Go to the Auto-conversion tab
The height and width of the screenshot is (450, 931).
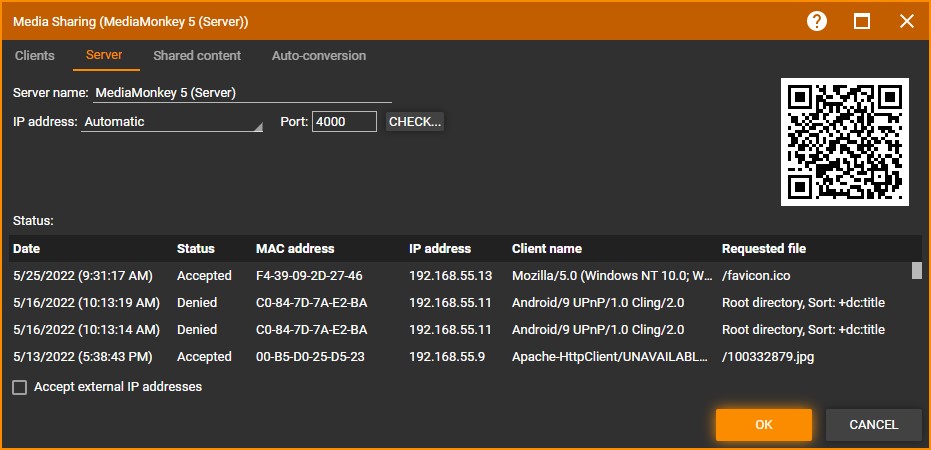319,56
